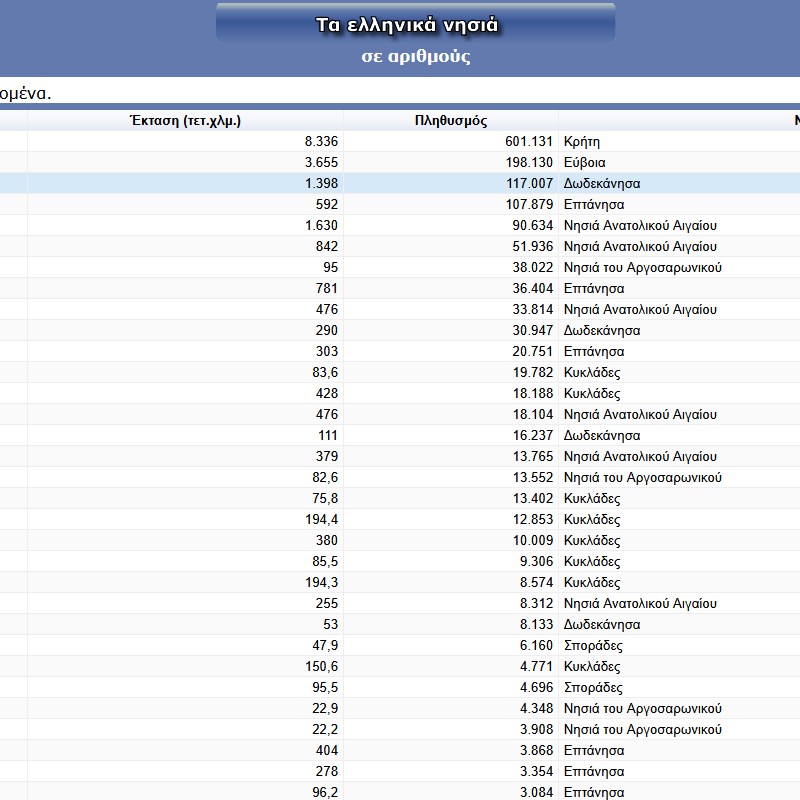
Task: Click Δωδεκάνησα in the 30.947 row
Action: [602, 331]
